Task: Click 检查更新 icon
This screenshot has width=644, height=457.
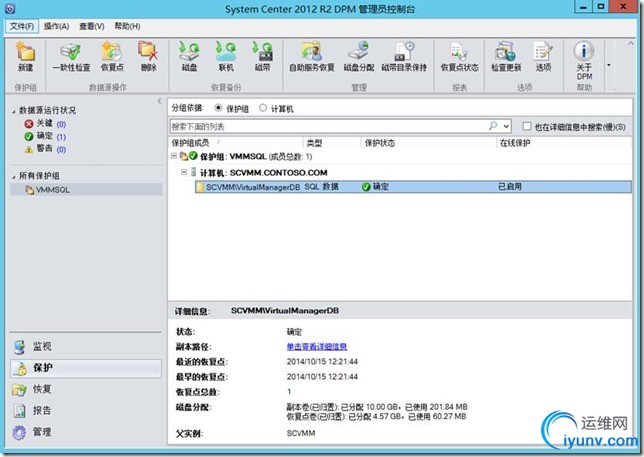Action: coord(506,57)
